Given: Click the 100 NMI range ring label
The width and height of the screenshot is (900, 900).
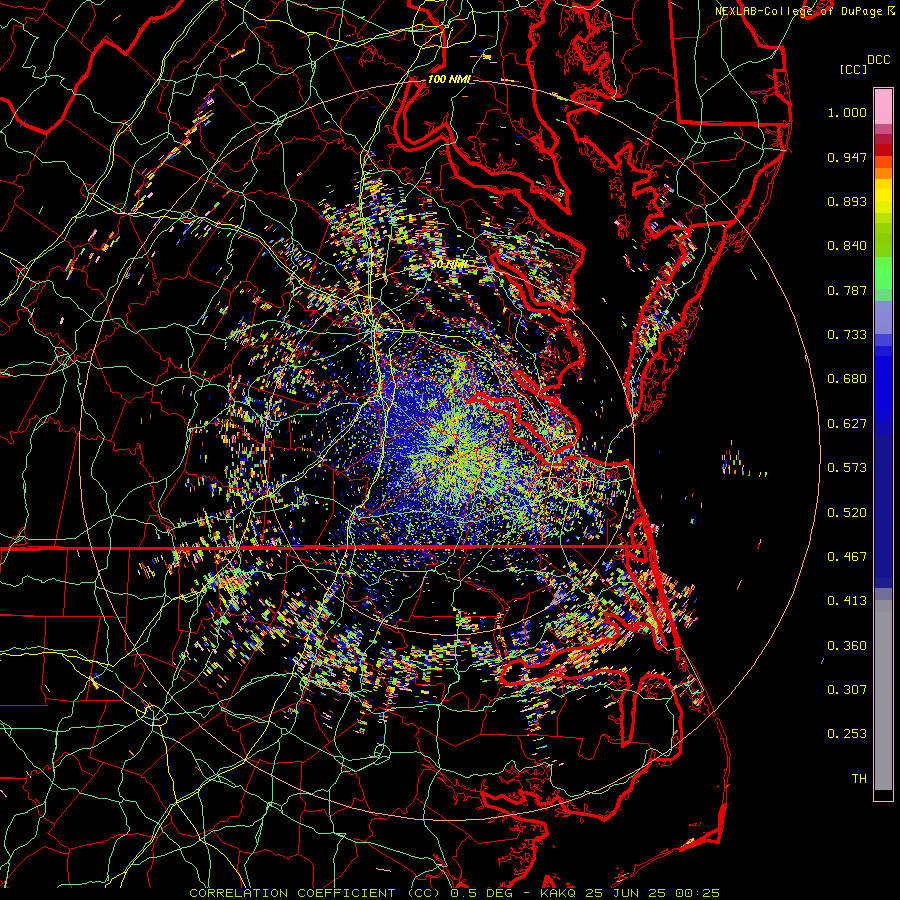Looking at the screenshot, I should pos(450,79).
